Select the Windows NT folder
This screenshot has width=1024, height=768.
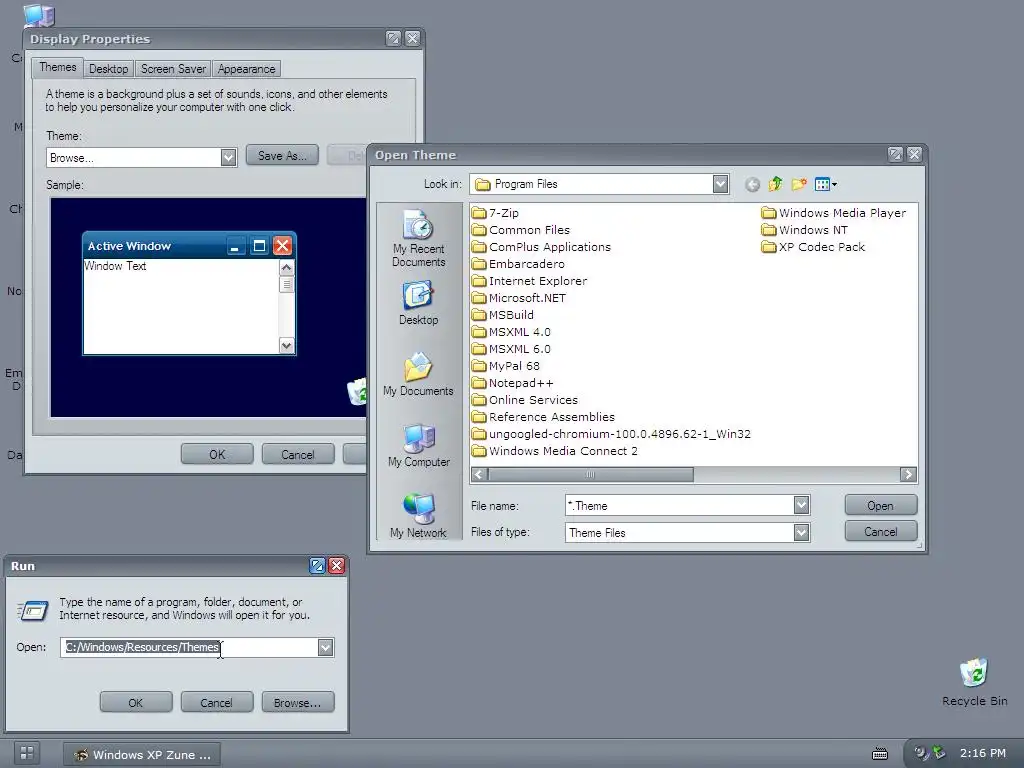coord(805,230)
